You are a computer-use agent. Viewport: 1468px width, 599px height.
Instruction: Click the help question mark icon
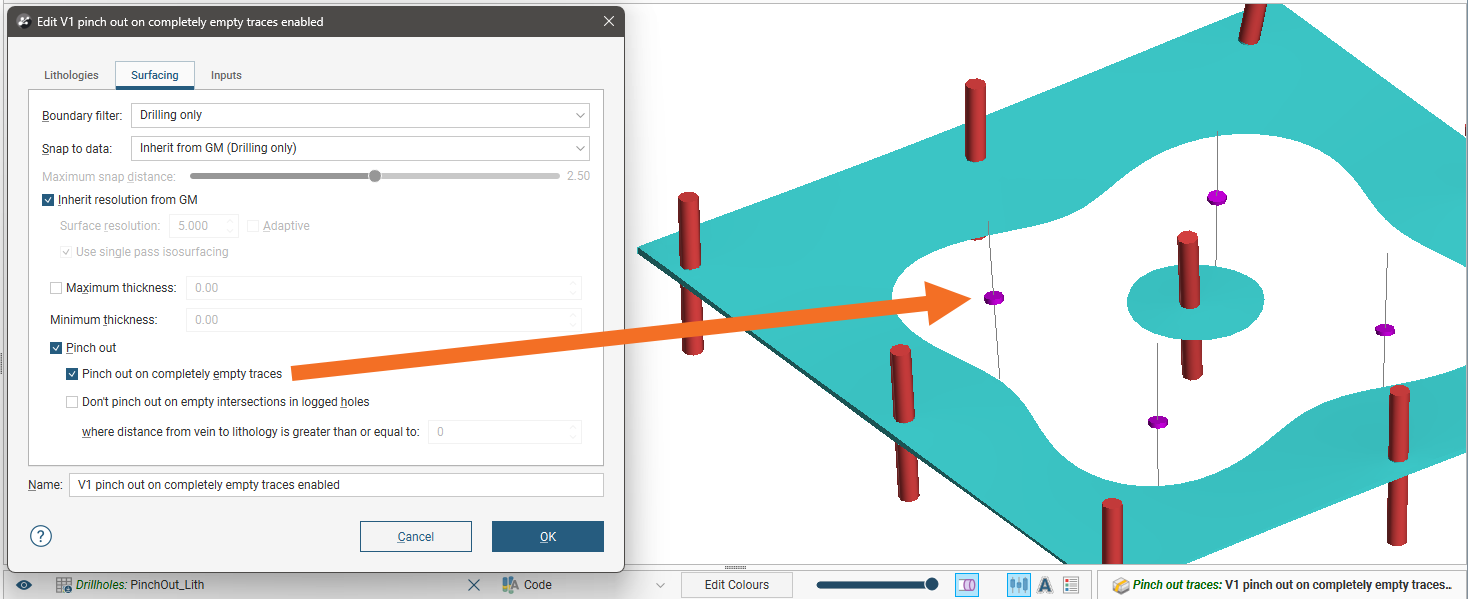(41, 536)
